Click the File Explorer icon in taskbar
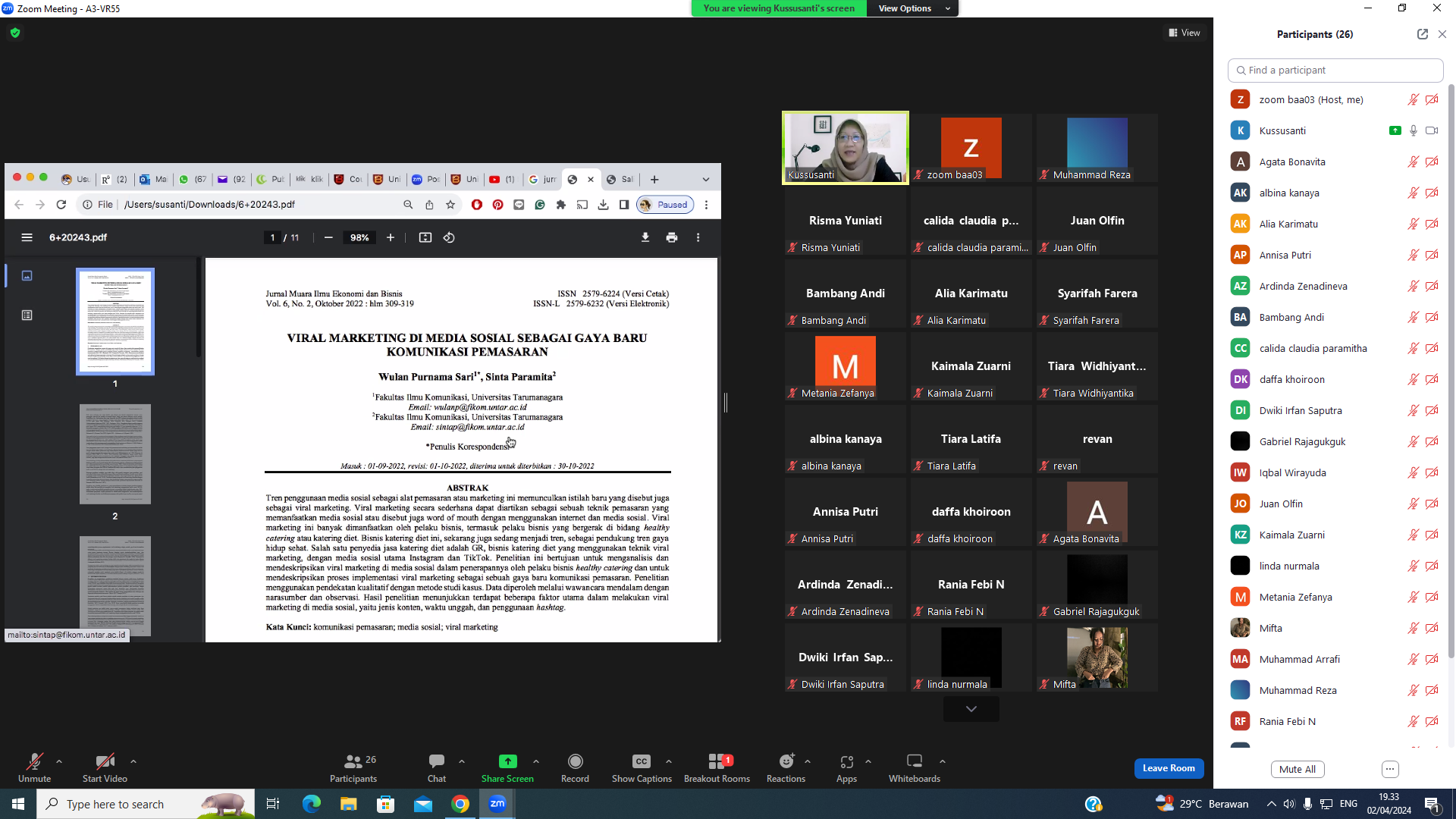 click(x=348, y=804)
